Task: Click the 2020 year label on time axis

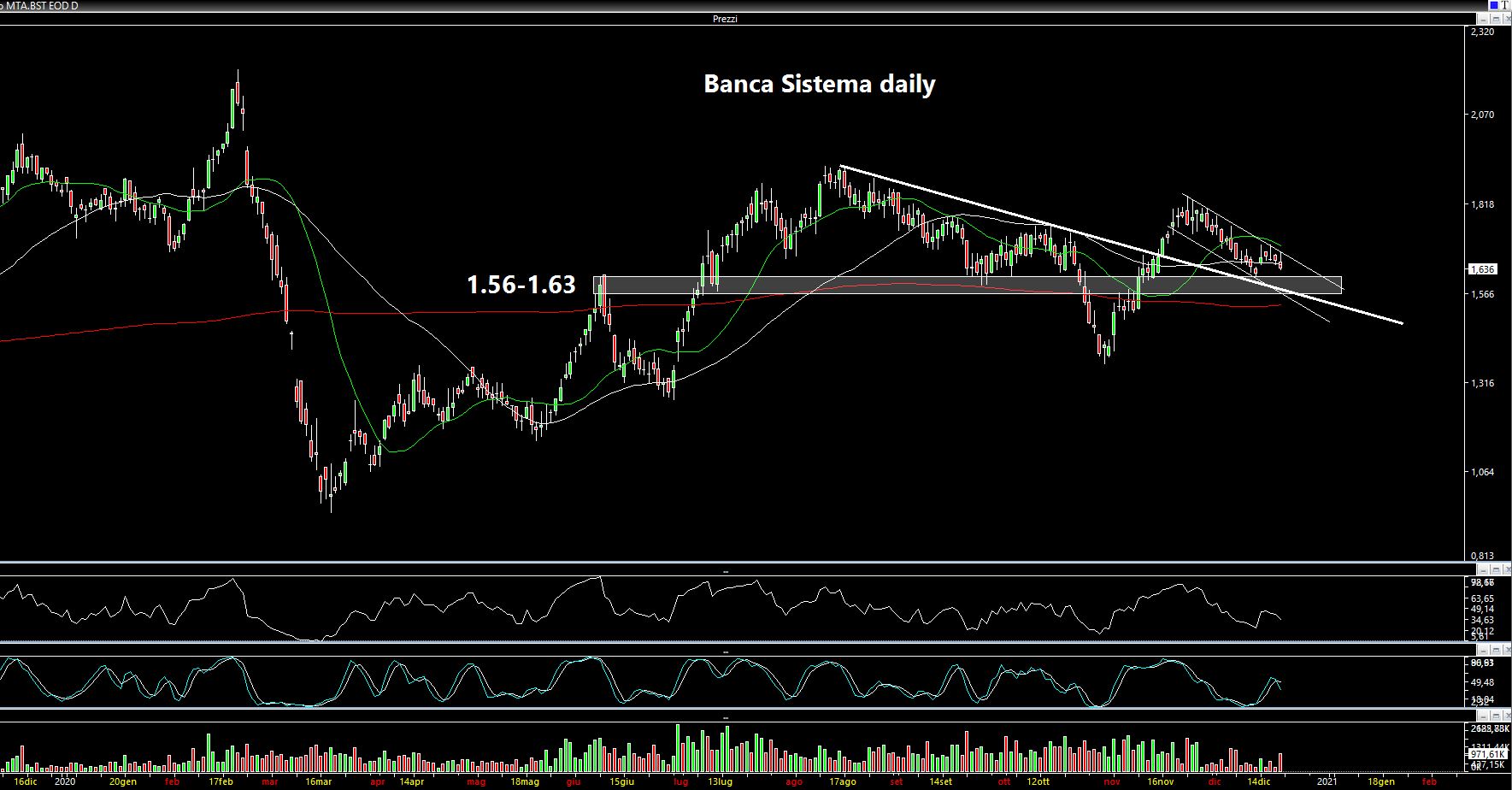Action: [x=65, y=782]
